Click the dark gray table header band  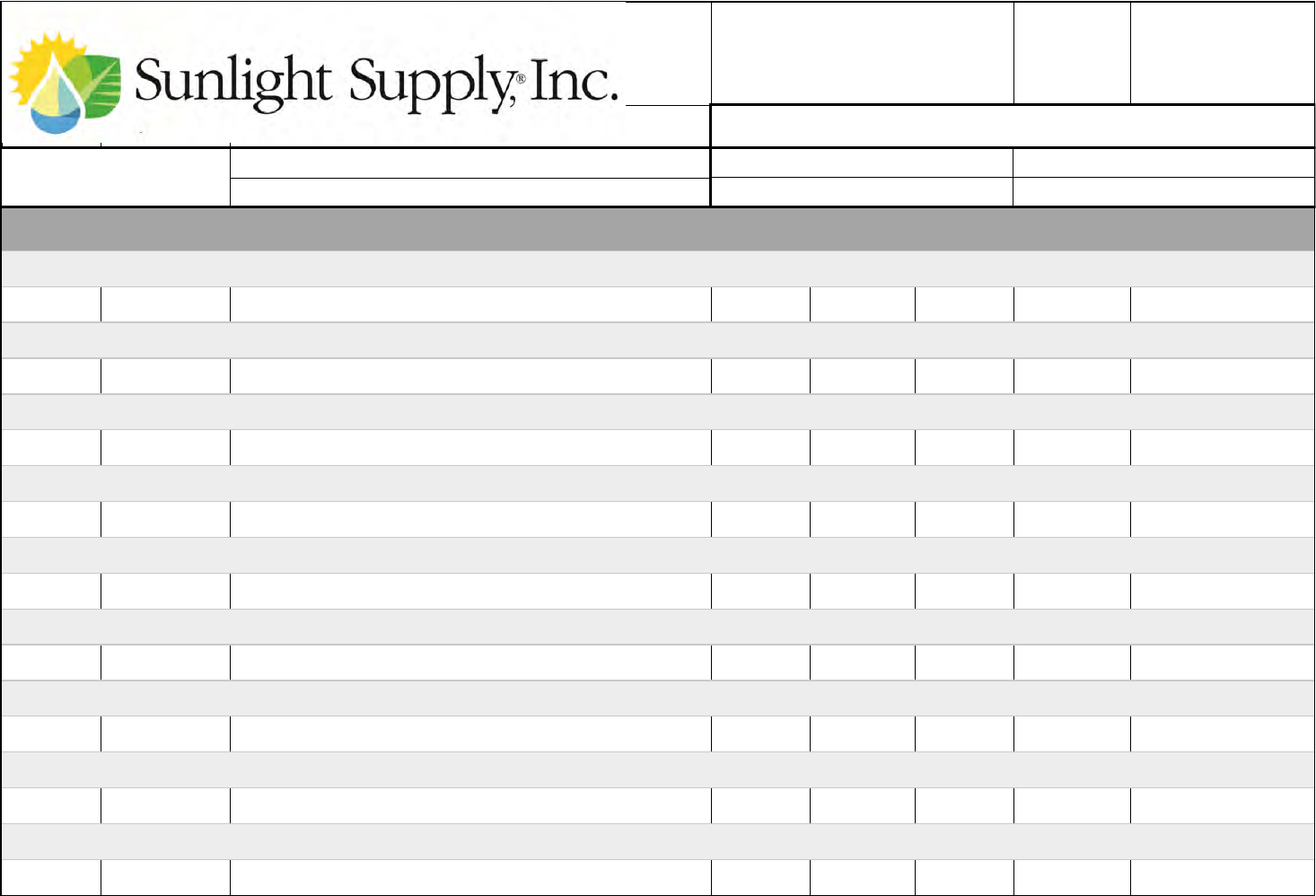(x=657, y=229)
